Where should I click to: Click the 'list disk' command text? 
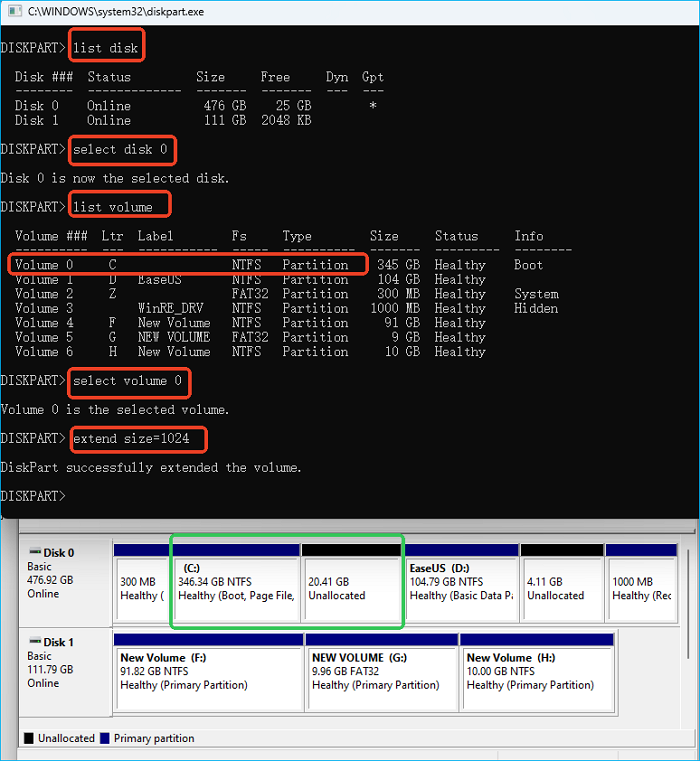105,48
